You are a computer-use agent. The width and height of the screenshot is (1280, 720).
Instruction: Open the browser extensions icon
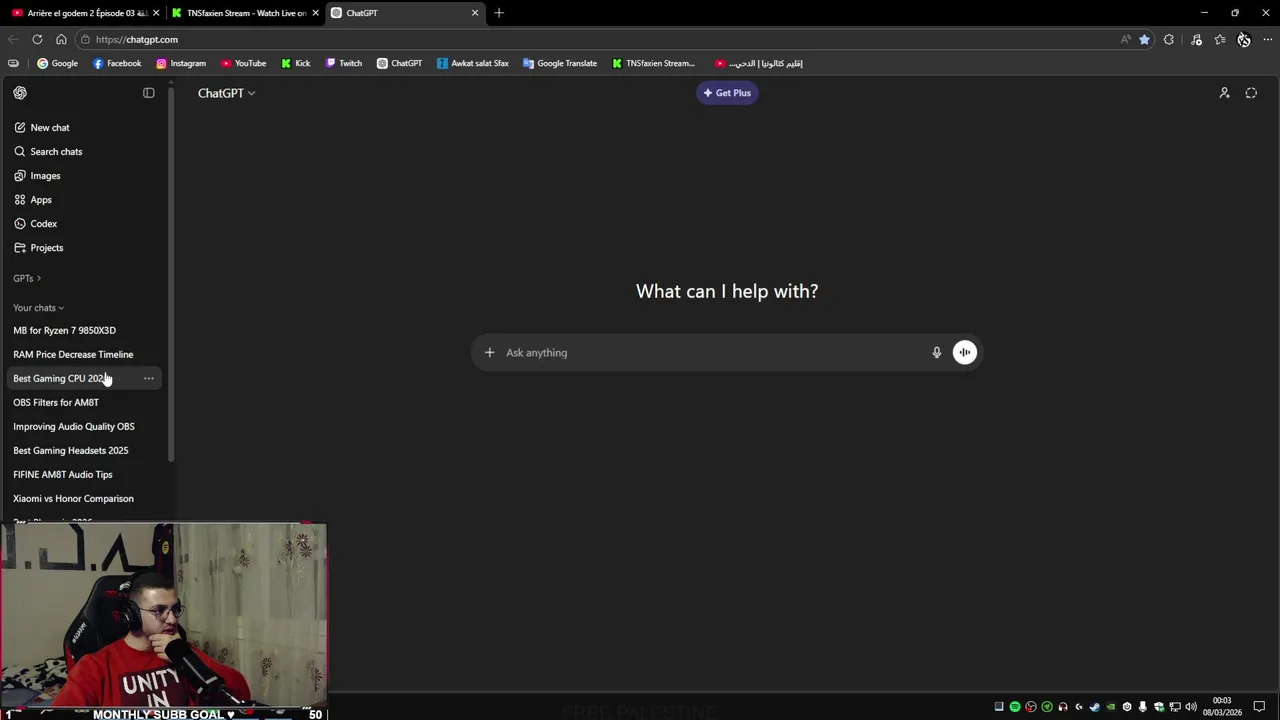click(1169, 39)
